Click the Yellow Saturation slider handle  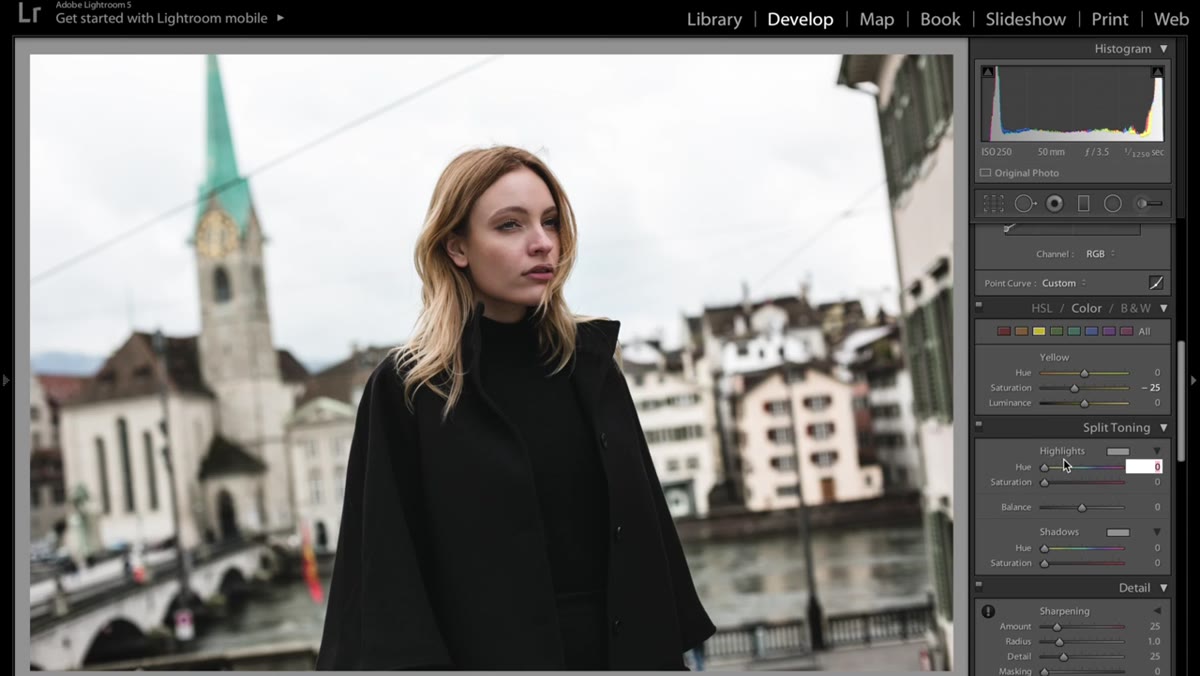(1074, 388)
